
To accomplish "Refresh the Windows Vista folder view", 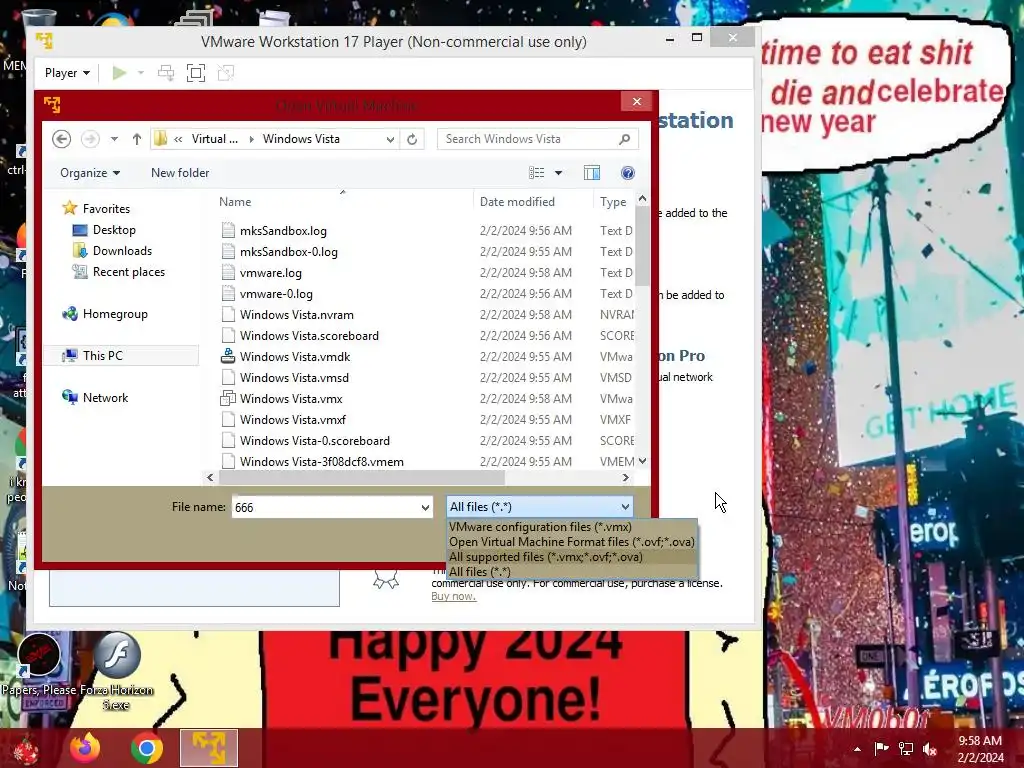I will pyautogui.click(x=412, y=139).
